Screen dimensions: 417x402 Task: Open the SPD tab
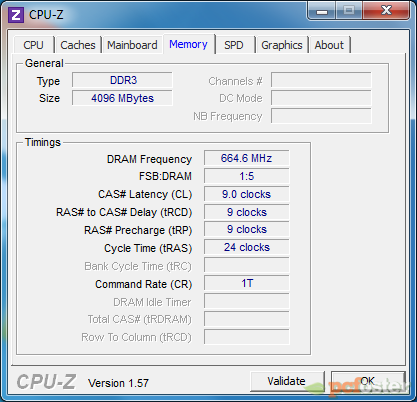(x=234, y=45)
